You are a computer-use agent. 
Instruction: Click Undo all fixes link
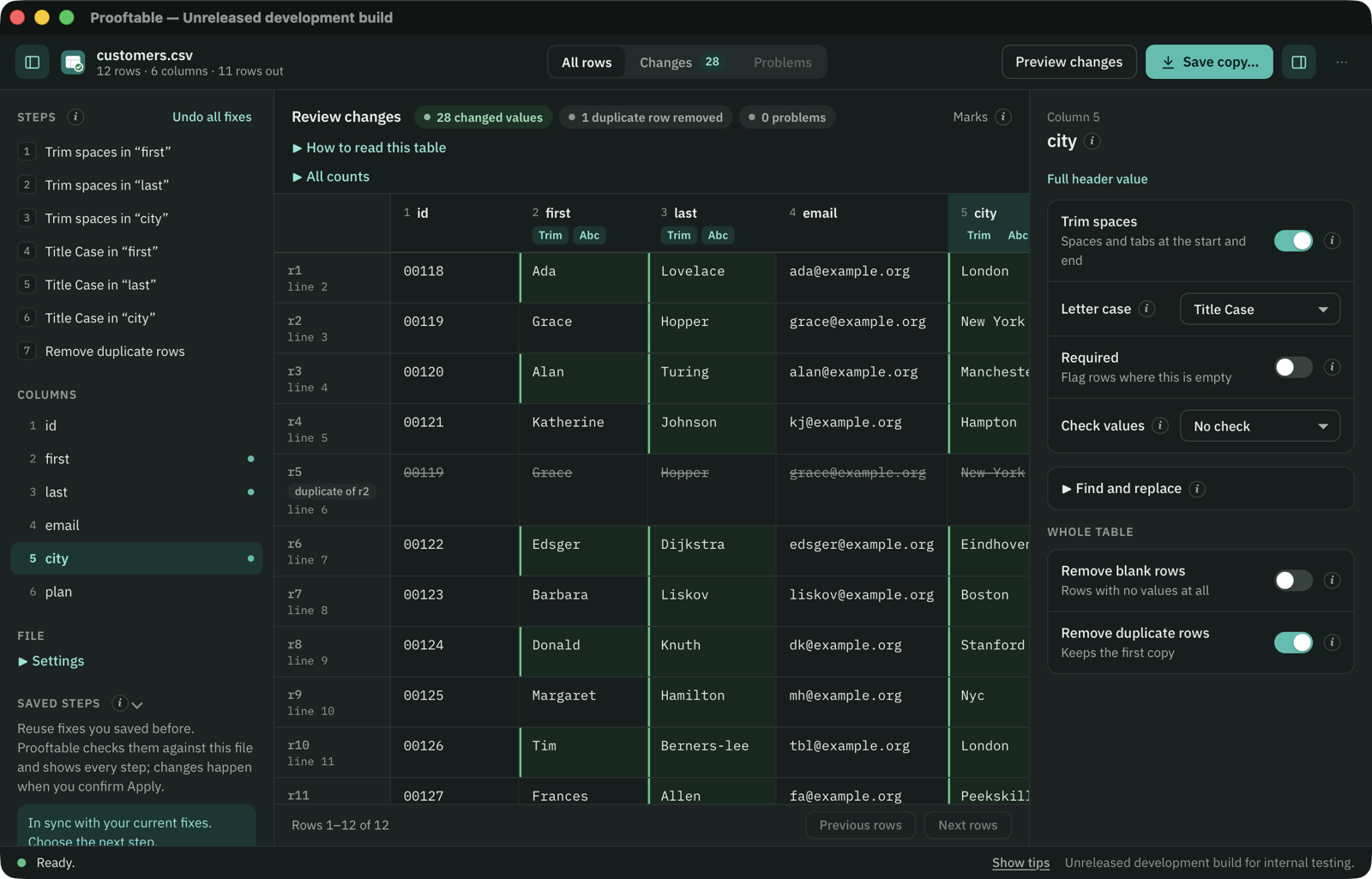click(212, 117)
